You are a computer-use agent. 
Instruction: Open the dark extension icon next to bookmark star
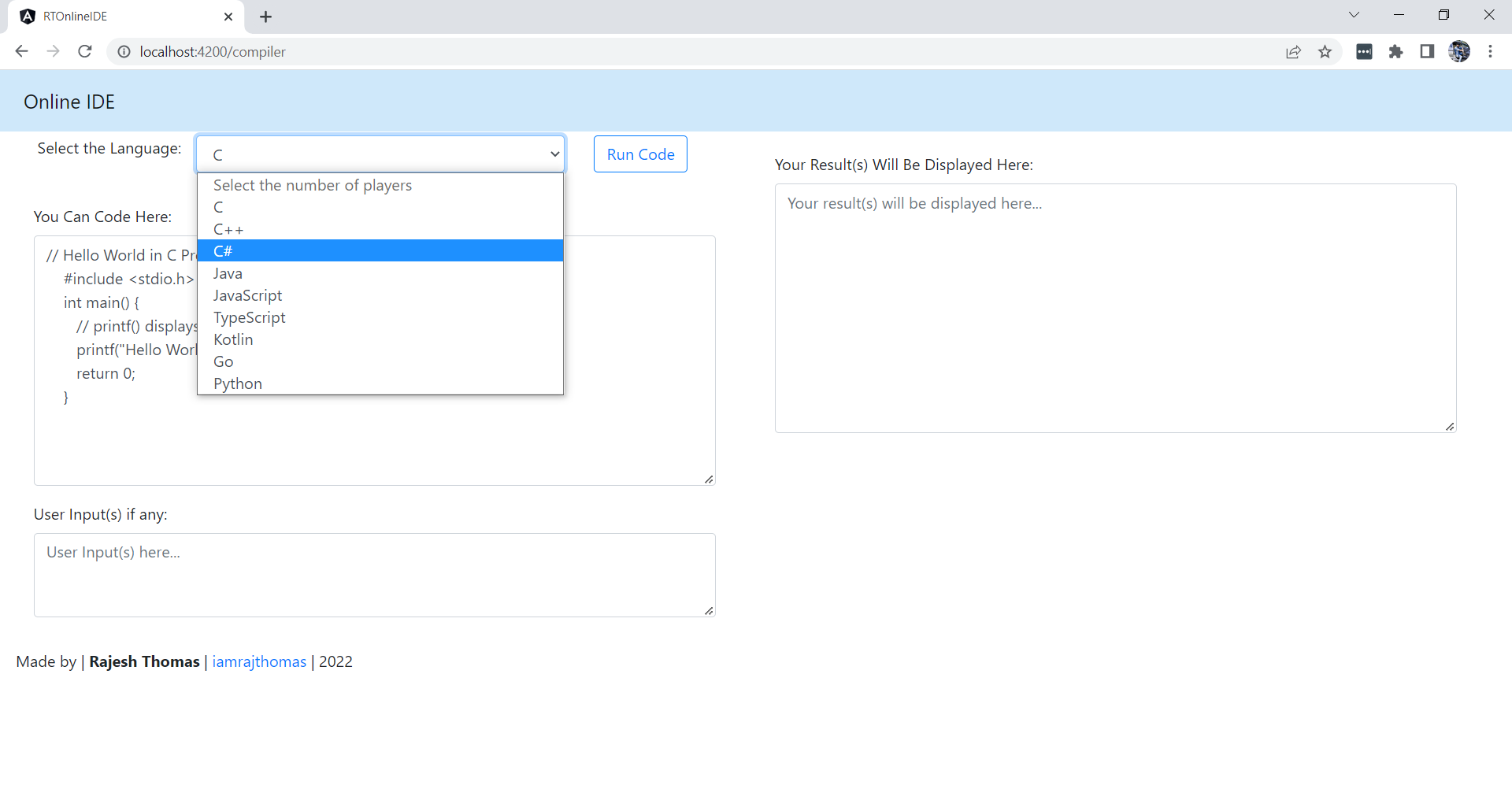[1364, 51]
